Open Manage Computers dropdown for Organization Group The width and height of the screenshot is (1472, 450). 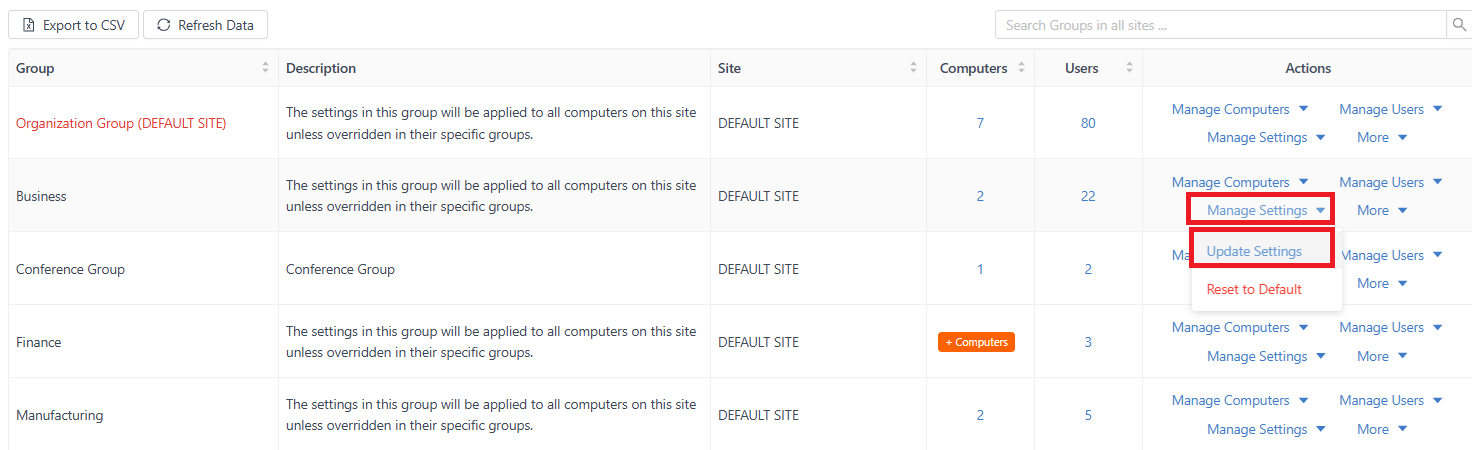pos(1240,110)
